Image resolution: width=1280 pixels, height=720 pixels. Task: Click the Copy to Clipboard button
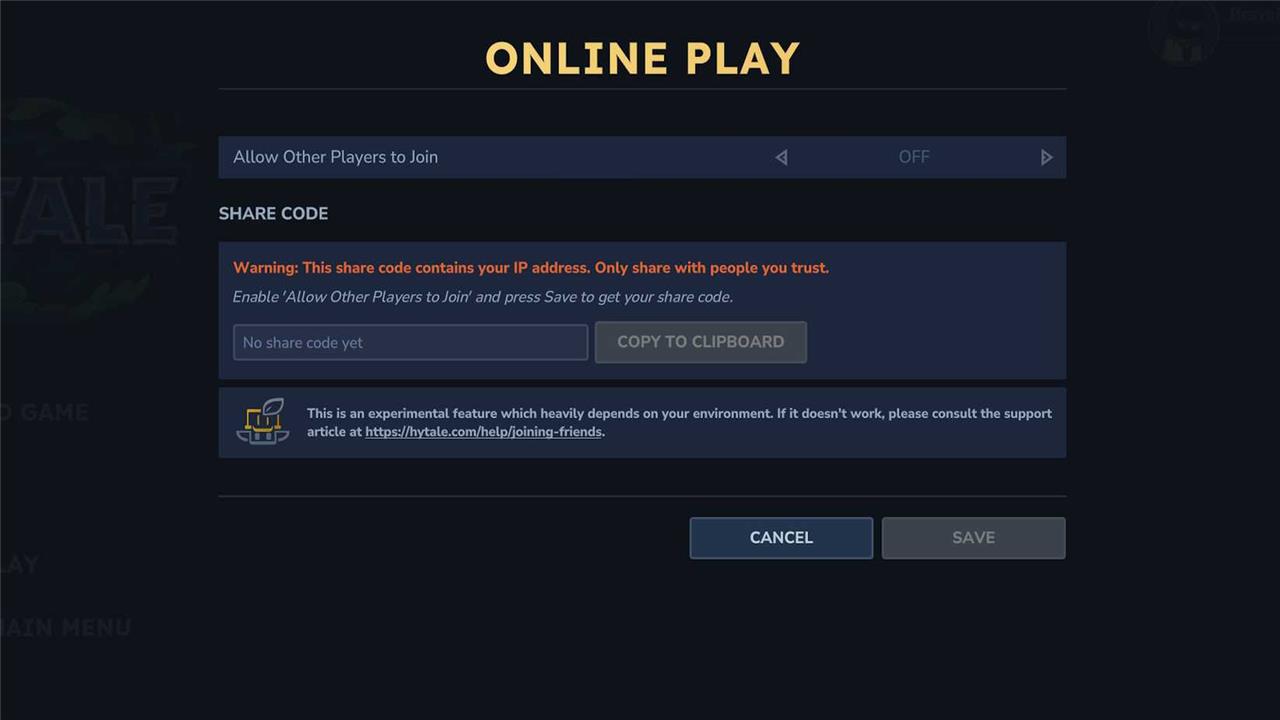coord(701,342)
